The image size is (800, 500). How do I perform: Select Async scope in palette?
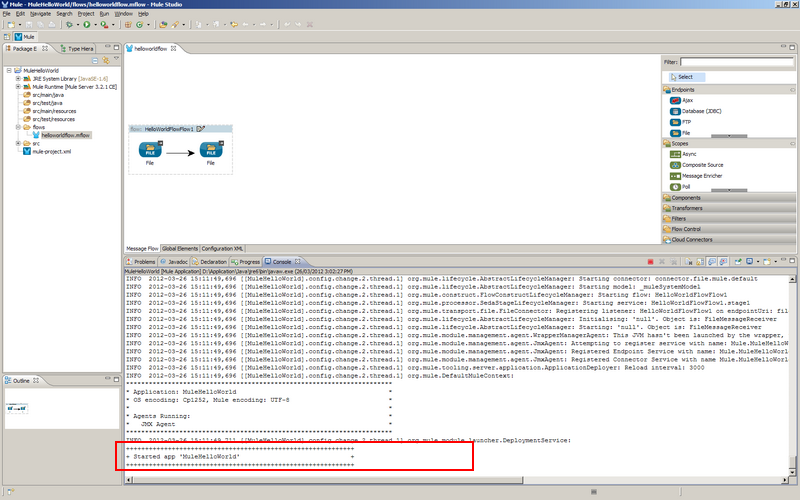[x=683, y=154]
